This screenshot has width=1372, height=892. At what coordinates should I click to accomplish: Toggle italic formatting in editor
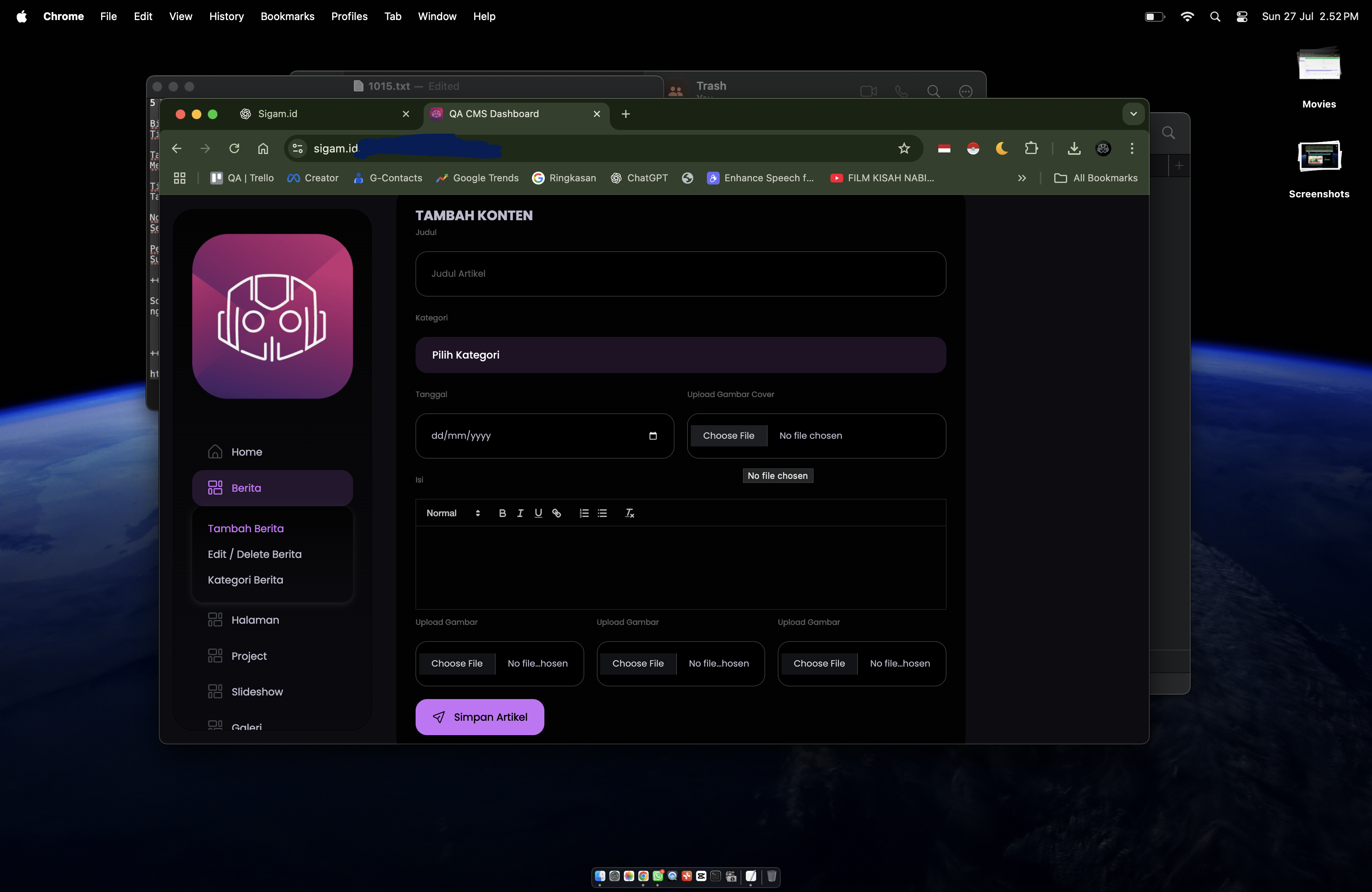520,513
